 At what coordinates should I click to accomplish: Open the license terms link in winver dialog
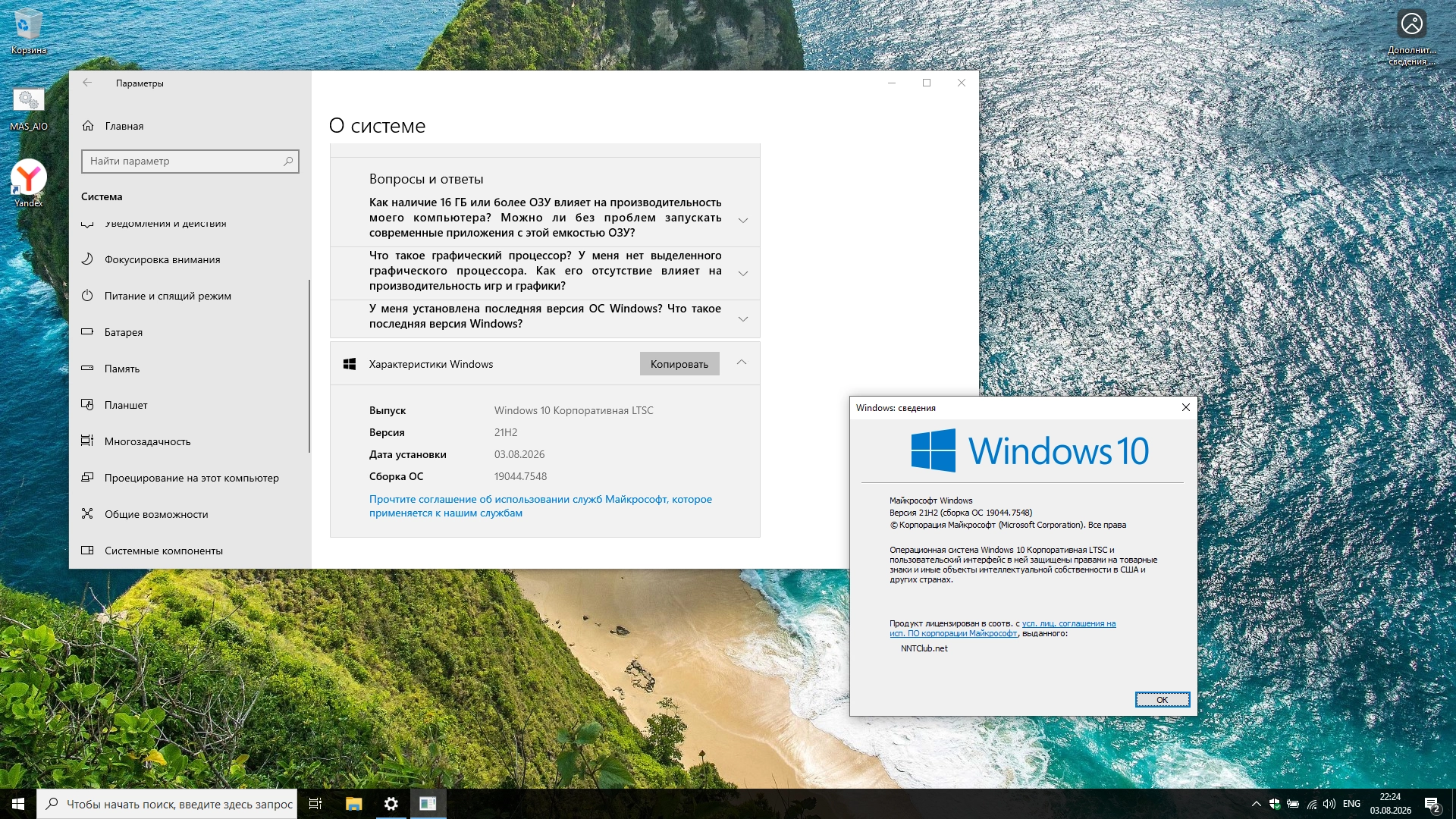coord(1003,629)
